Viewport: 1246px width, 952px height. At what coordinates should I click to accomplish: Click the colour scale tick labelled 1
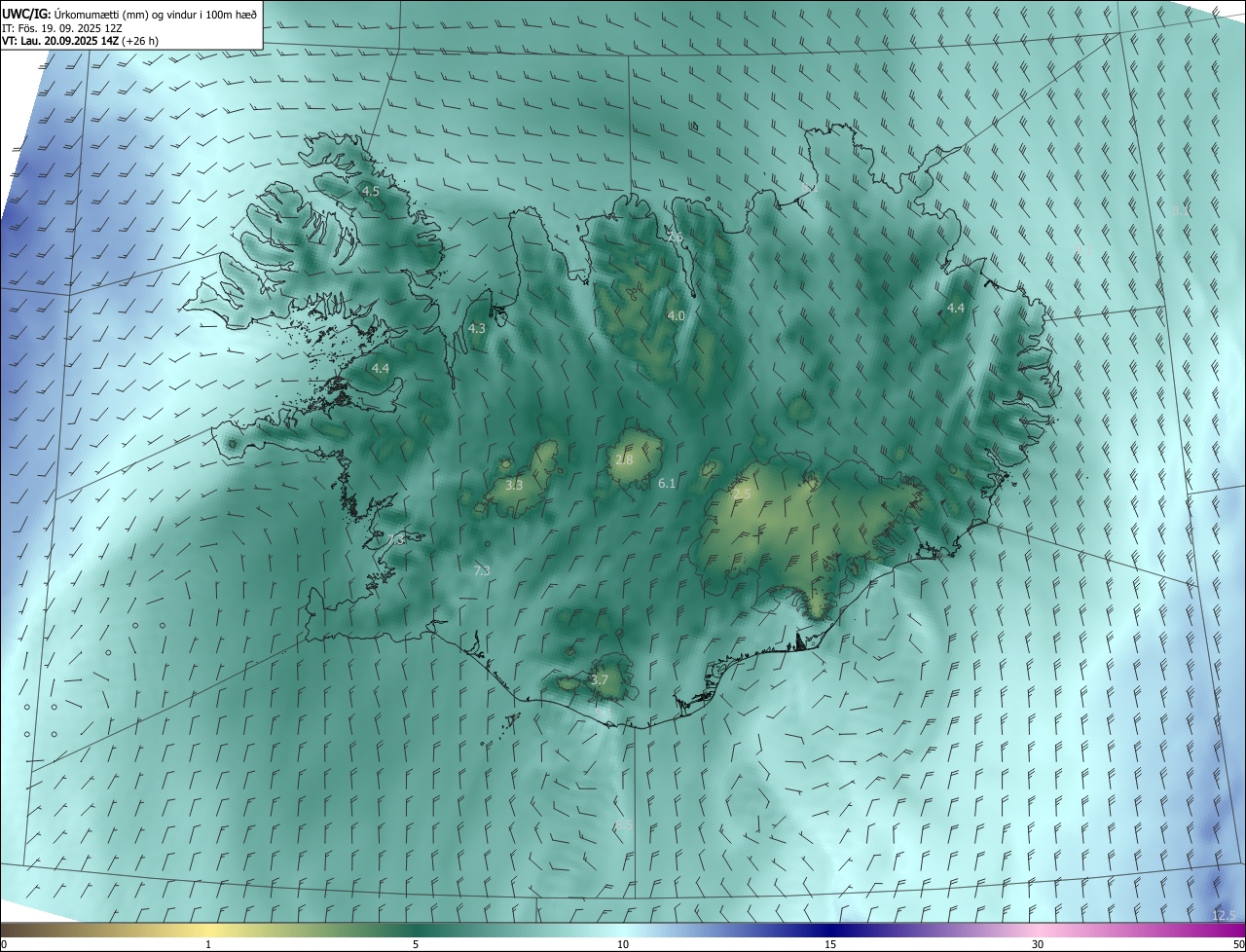pyautogui.click(x=209, y=944)
